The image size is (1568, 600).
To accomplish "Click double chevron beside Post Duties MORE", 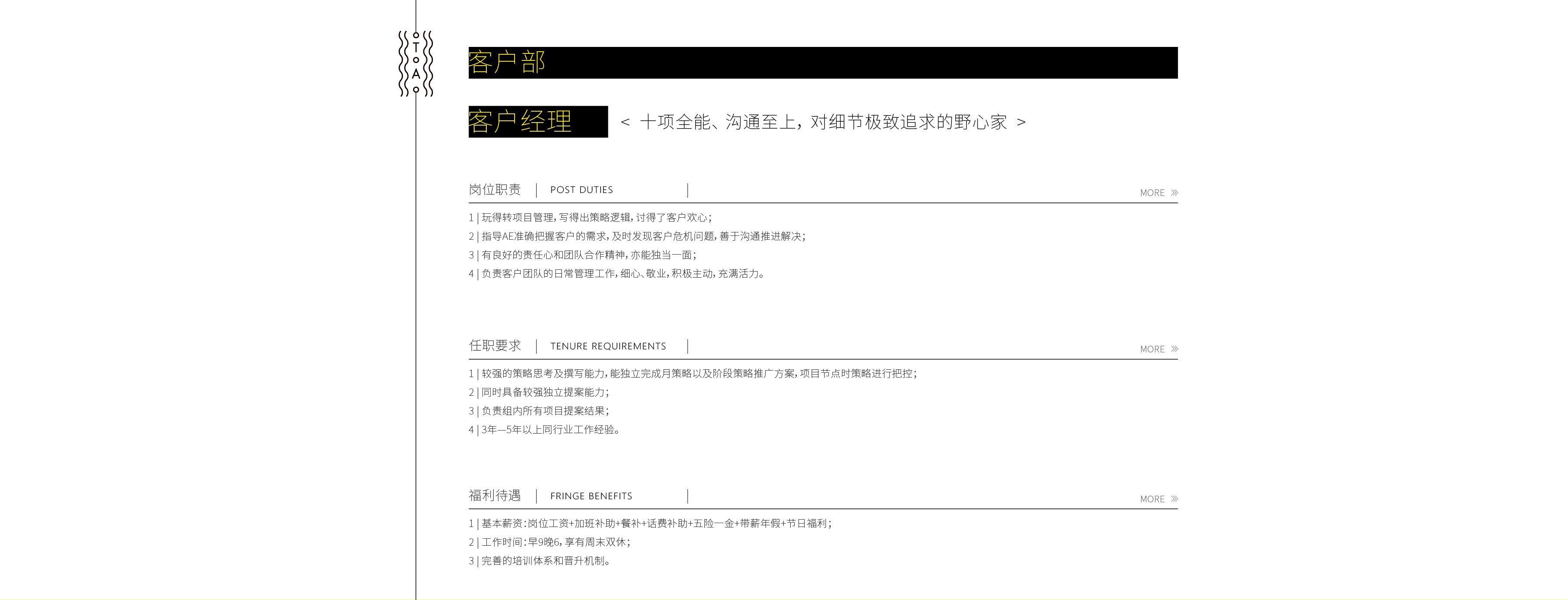I will pos(1174,192).
